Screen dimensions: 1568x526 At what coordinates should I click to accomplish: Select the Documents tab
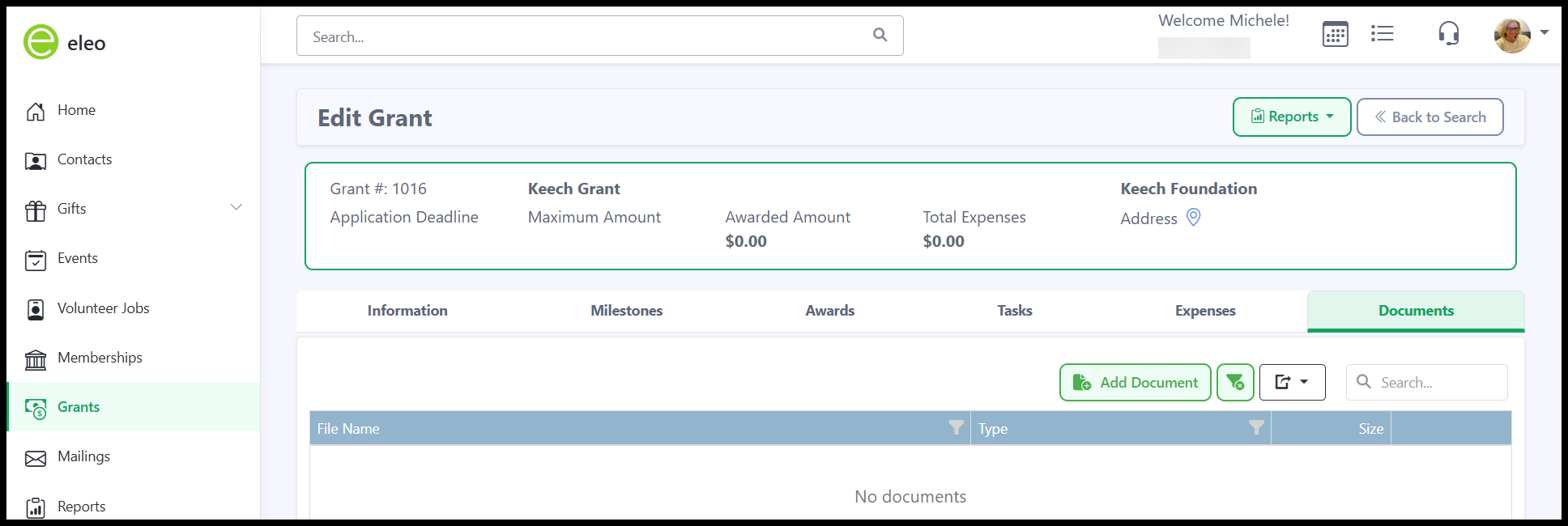tap(1416, 311)
